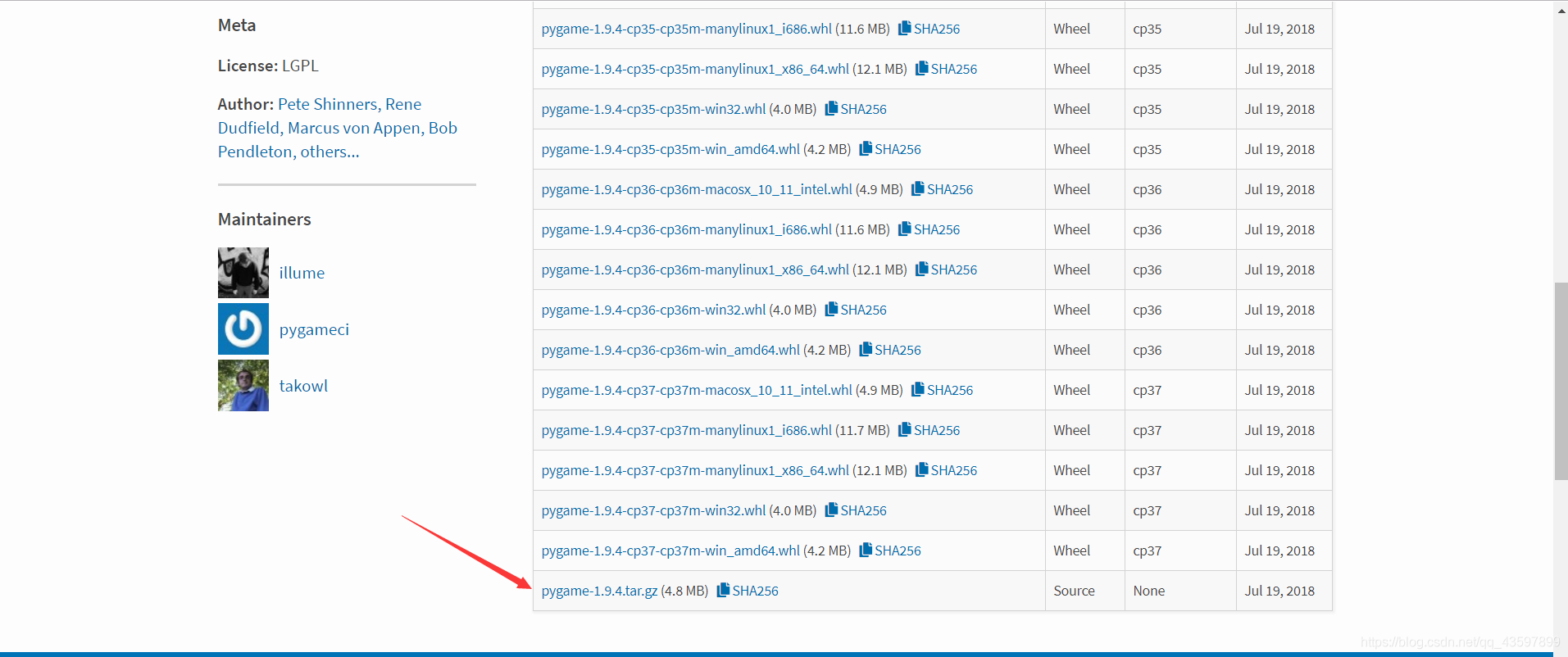The image size is (1568, 657).
Task: Open pygameci maintainer avatar
Action: [243, 329]
